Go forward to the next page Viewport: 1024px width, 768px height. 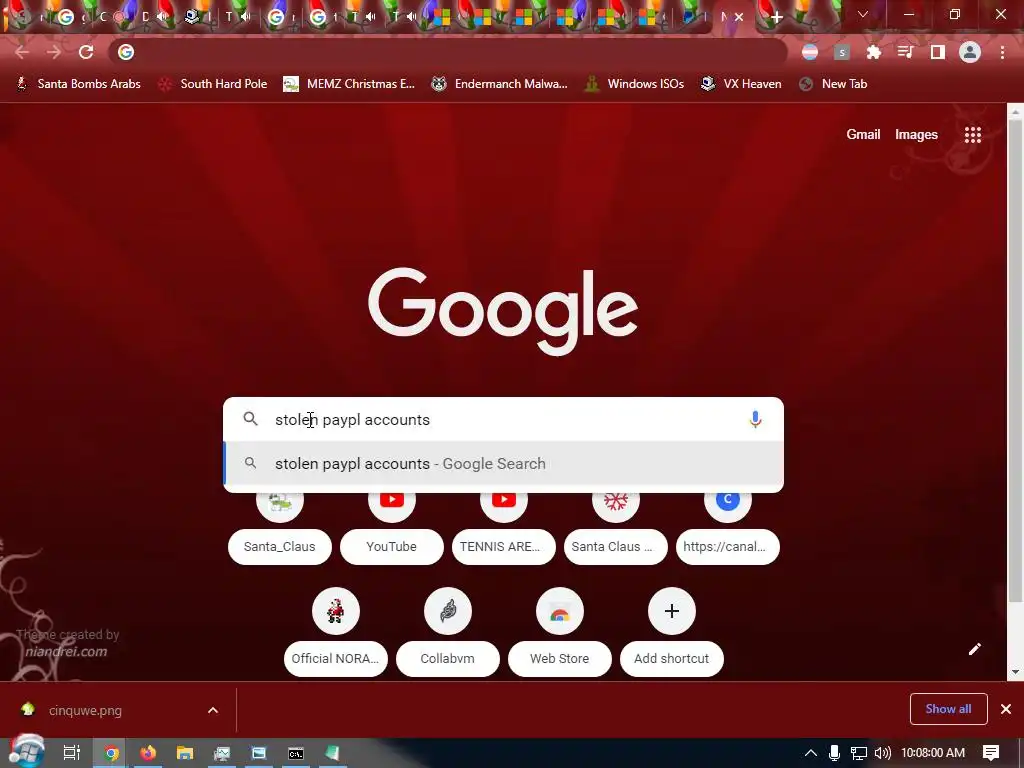coord(54,52)
